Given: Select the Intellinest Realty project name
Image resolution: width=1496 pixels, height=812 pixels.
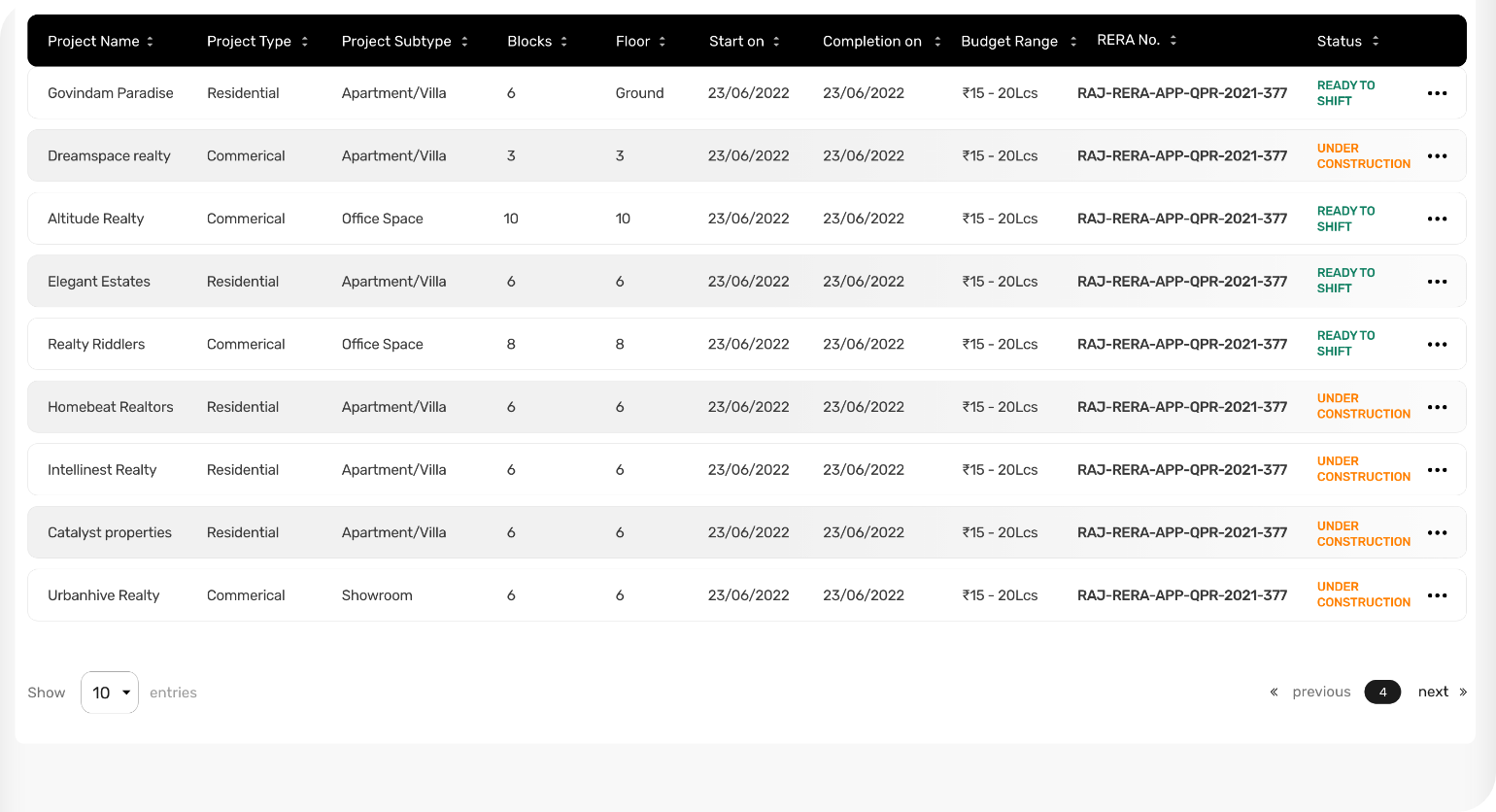Looking at the screenshot, I should pyautogui.click(x=102, y=470).
